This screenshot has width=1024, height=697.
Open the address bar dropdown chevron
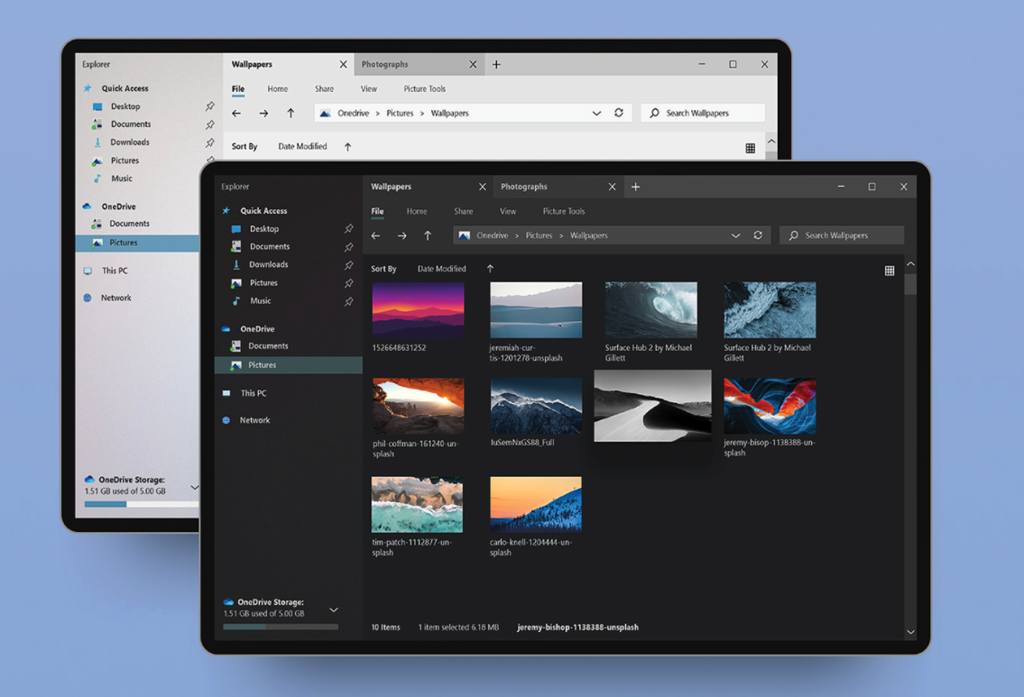[x=737, y=235]
